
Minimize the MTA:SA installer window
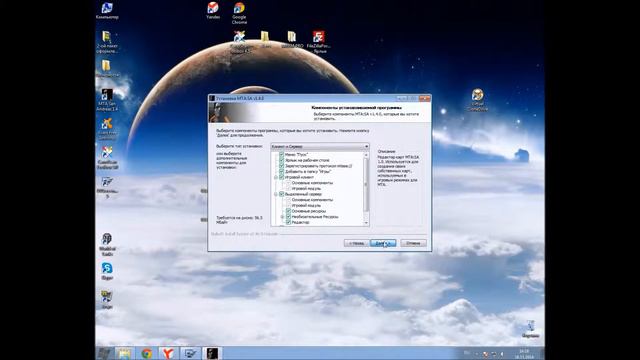402,98
